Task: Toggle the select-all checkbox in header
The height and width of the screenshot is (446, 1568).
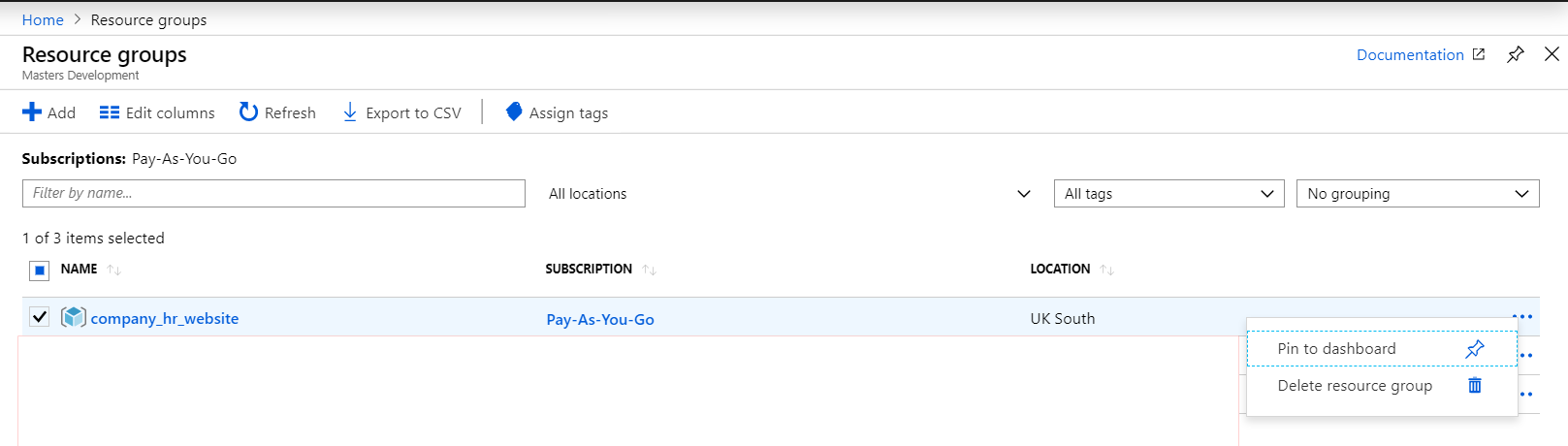Action: tap(39, 271)
